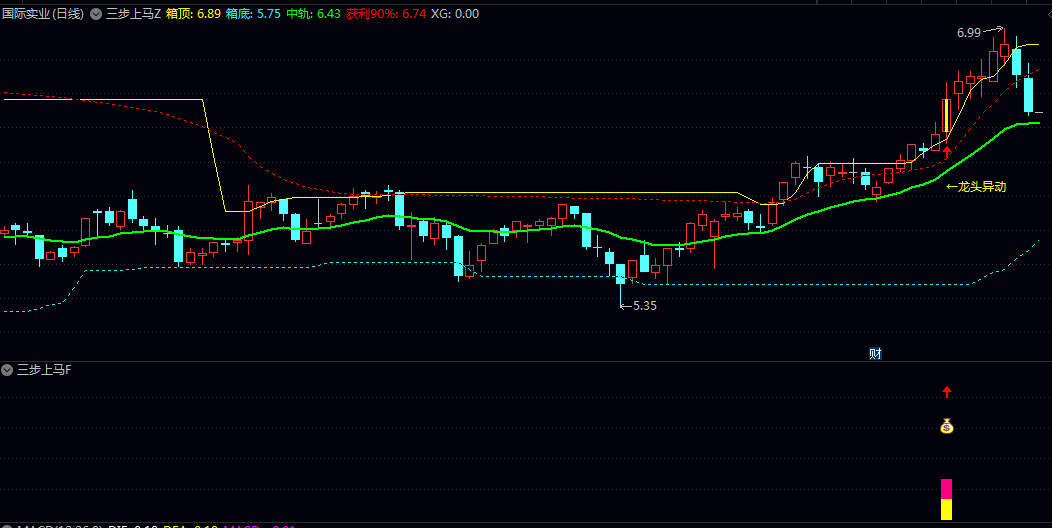
Task: Click the money bag signal icon
Action: pyautogui.click(x=947, y=425)
